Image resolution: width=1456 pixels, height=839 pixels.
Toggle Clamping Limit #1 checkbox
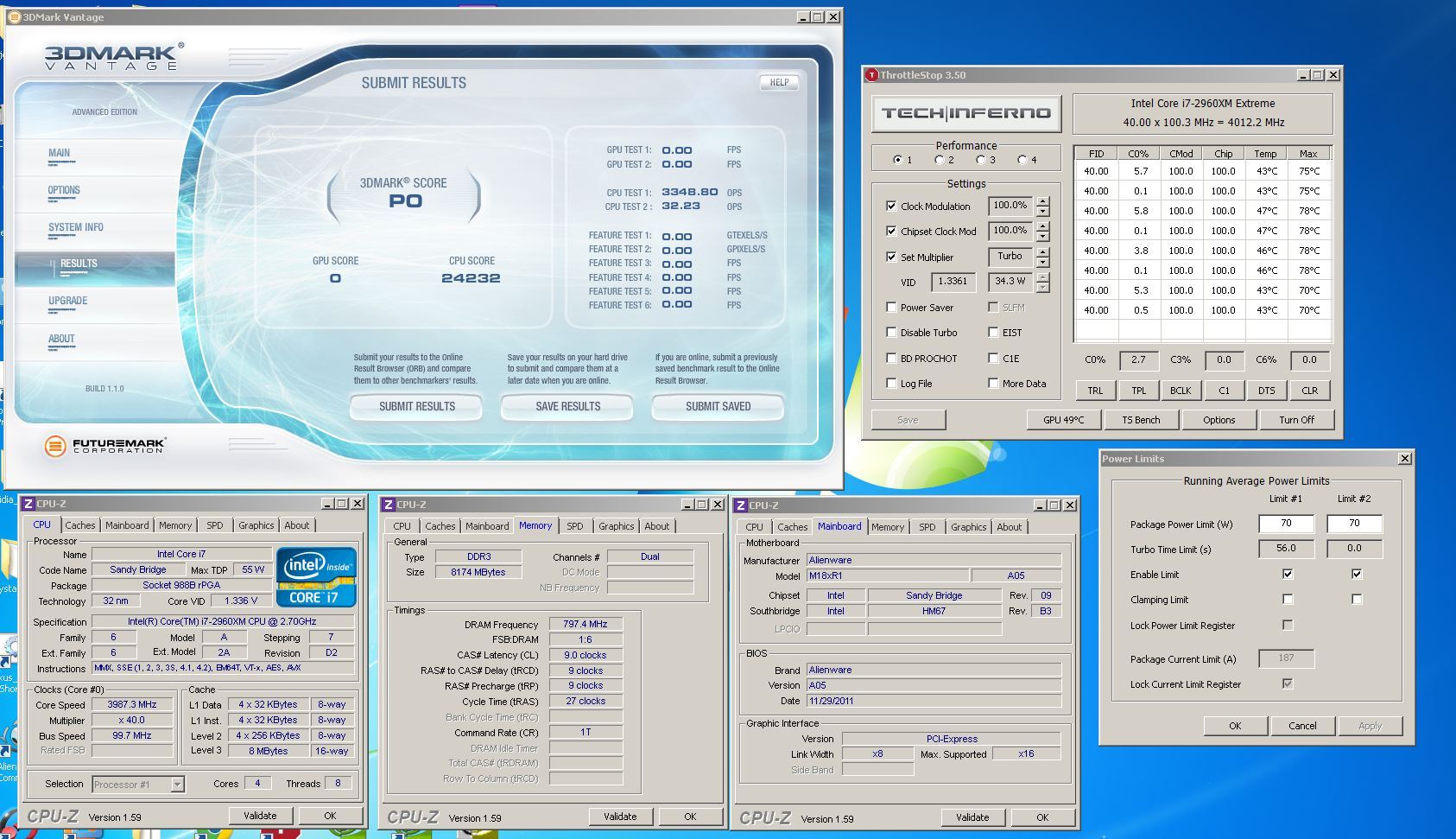1288,600
